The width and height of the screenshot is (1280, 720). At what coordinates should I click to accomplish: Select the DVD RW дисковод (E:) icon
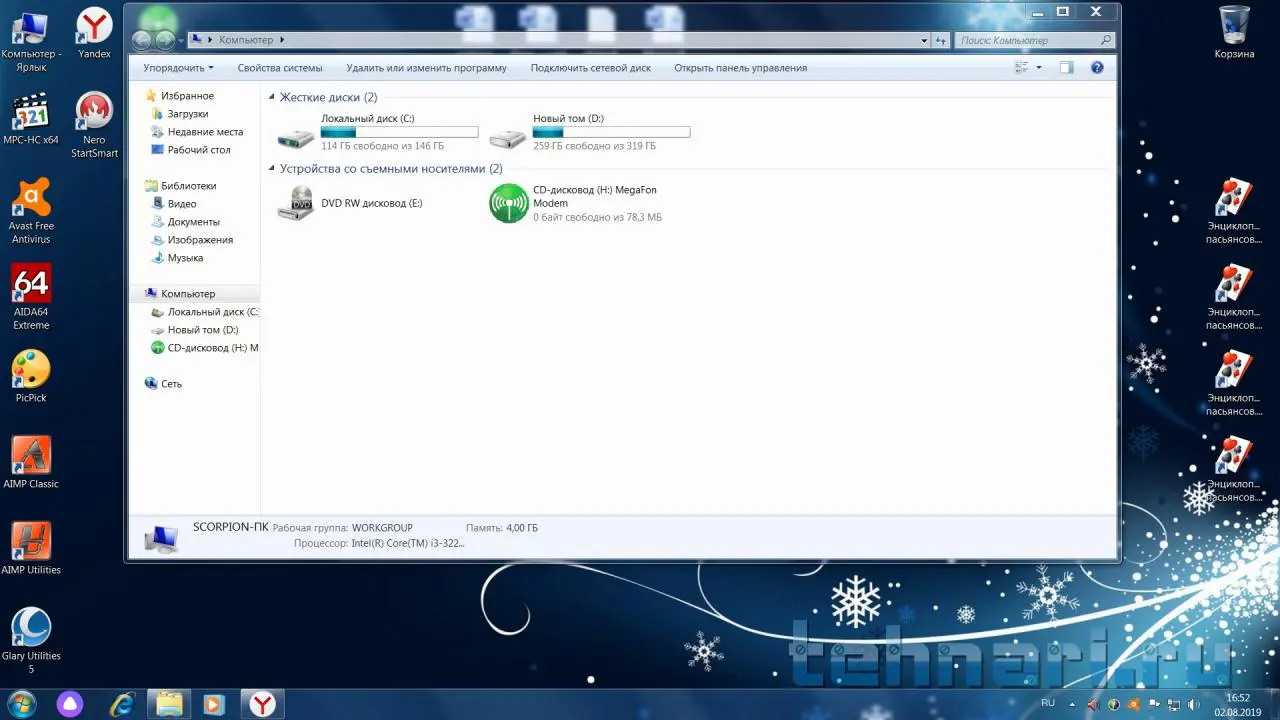[296, 203]
